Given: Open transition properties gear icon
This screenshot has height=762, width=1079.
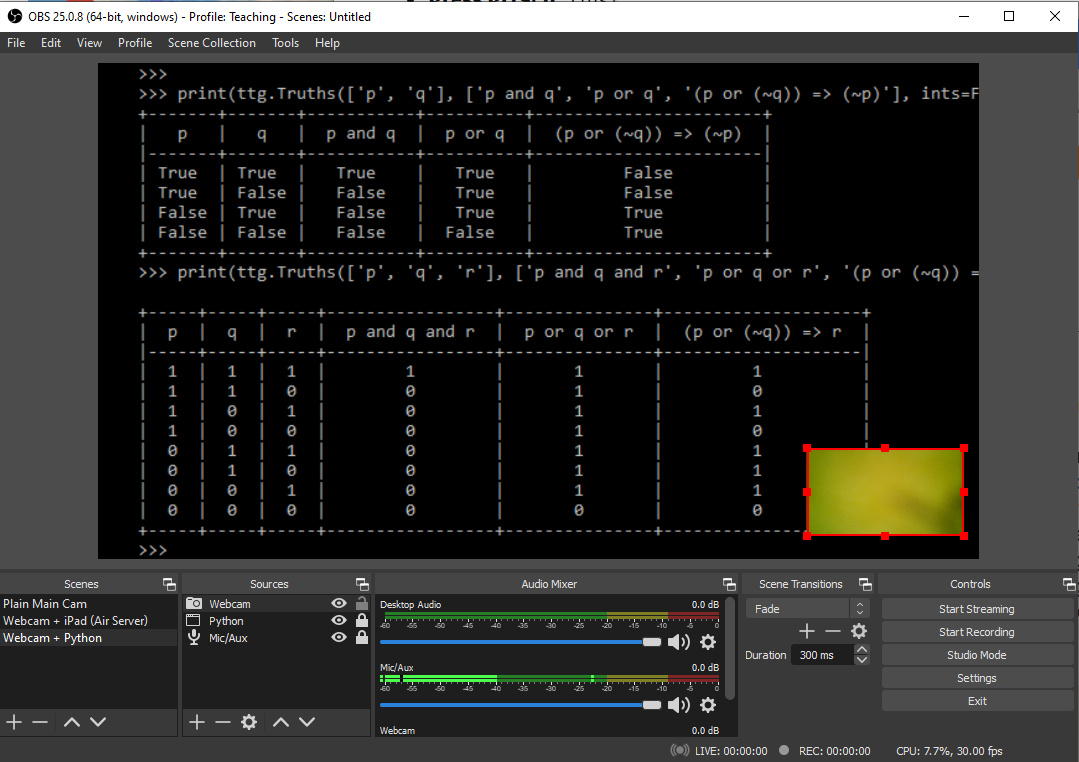Looking at the screenshot, I should click(x=859, y=631).
